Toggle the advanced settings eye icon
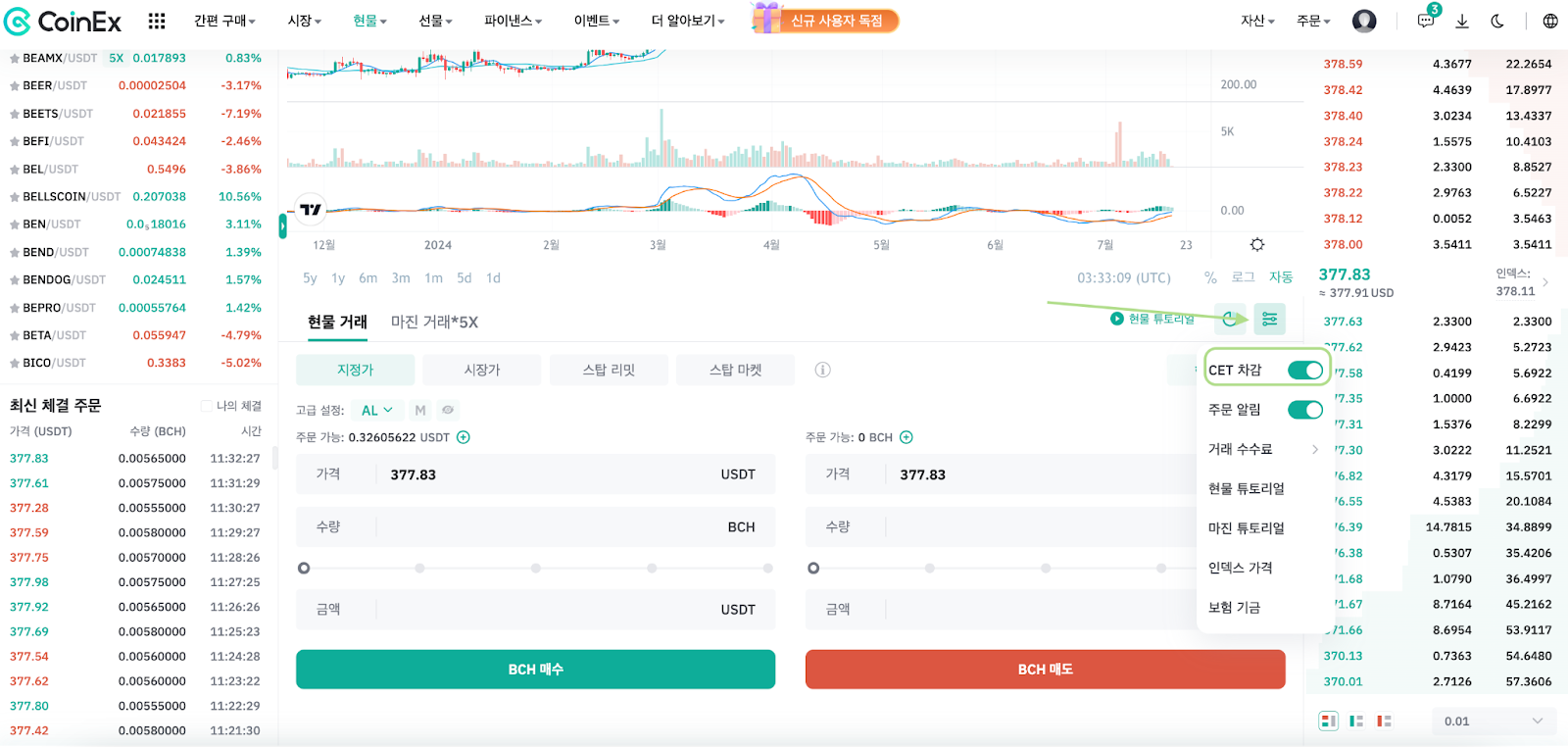The image size is (1568, 747). [448, 410]
